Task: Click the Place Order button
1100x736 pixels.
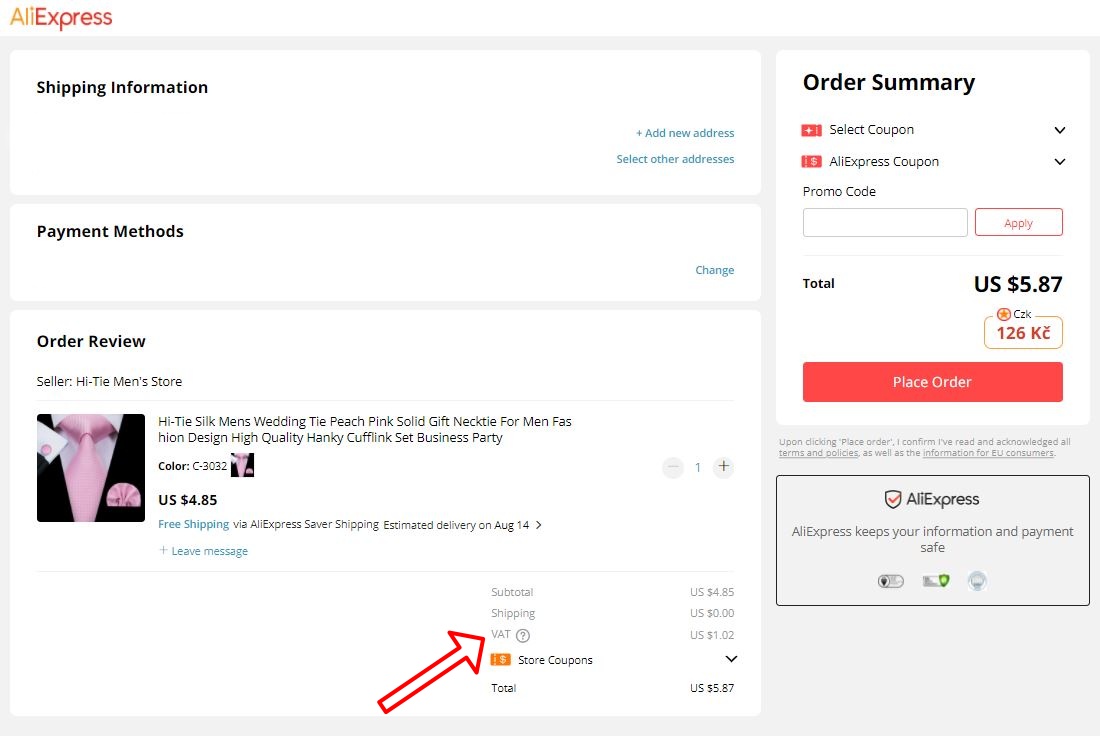Action: coord(932,382)
